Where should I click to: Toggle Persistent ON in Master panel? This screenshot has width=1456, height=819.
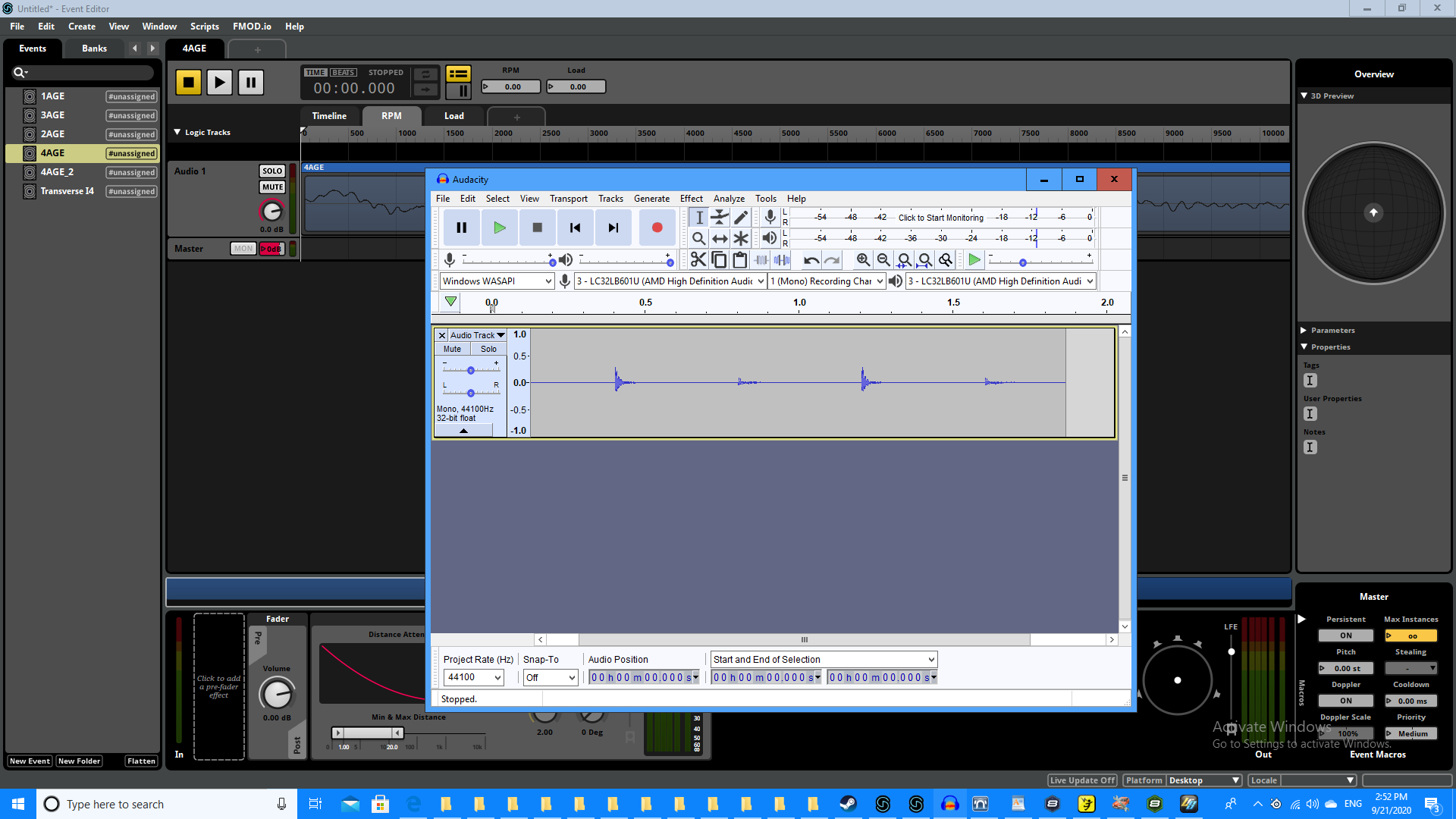point(1345,636)
